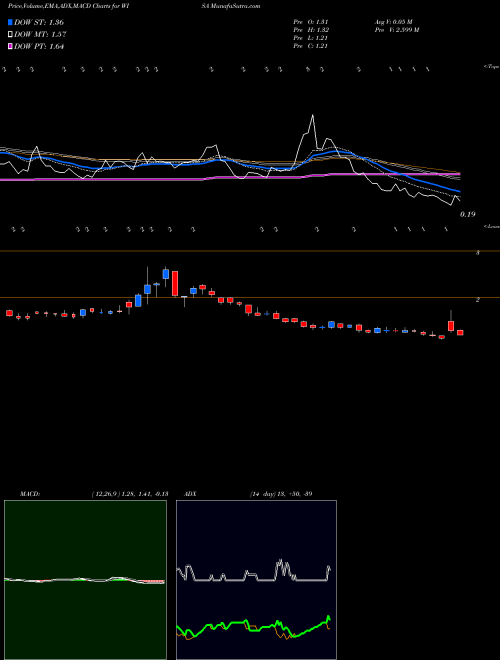Viewport: 500px width, 660px height.
Task: Click the 'Avg V: 0.05 M' value
Action: (x=394, y=22)
